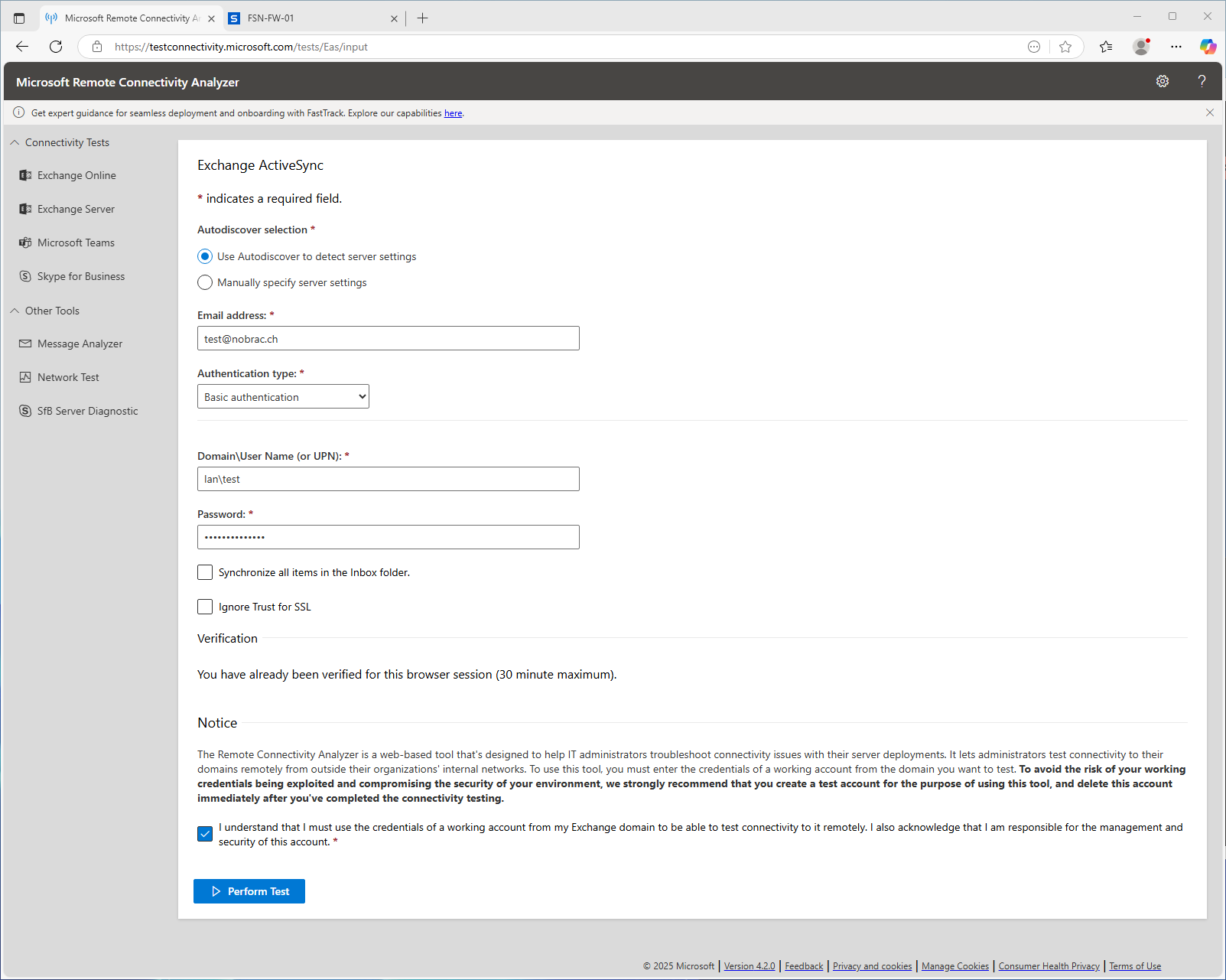Open the help question mark icon
Viewport: 1226px width, 980px height.
click(1202, 81)
